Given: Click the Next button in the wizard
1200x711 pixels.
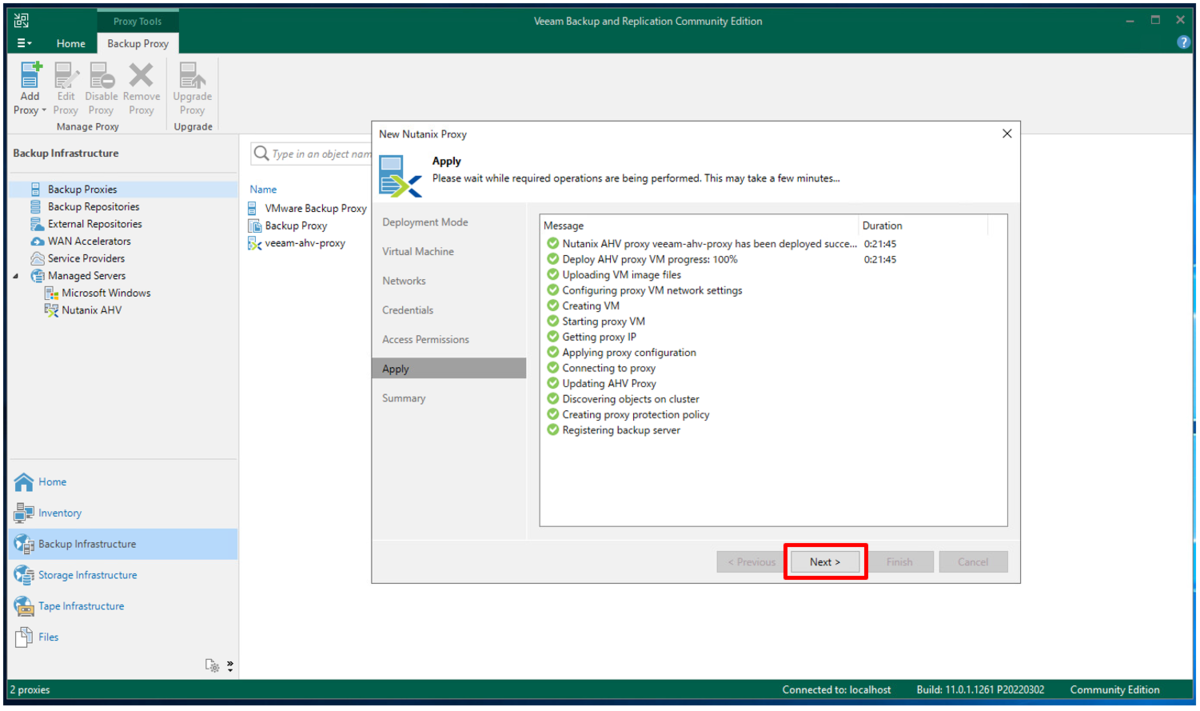Looking at the screenshot, I should [x=825, y=562].
